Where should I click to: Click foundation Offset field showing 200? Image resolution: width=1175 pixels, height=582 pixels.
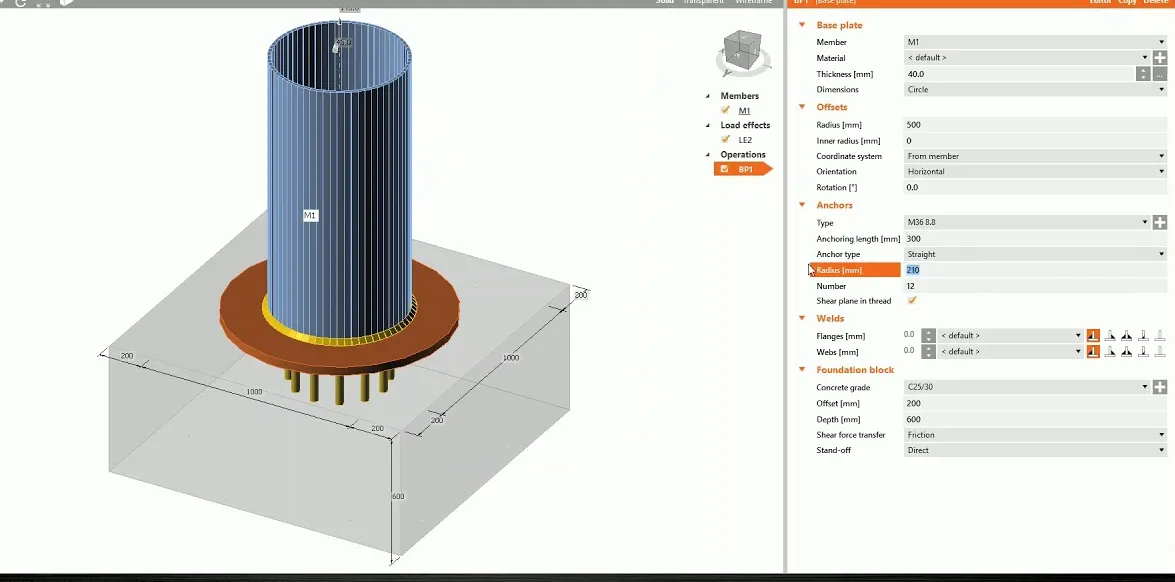(x=1035, y=404)
